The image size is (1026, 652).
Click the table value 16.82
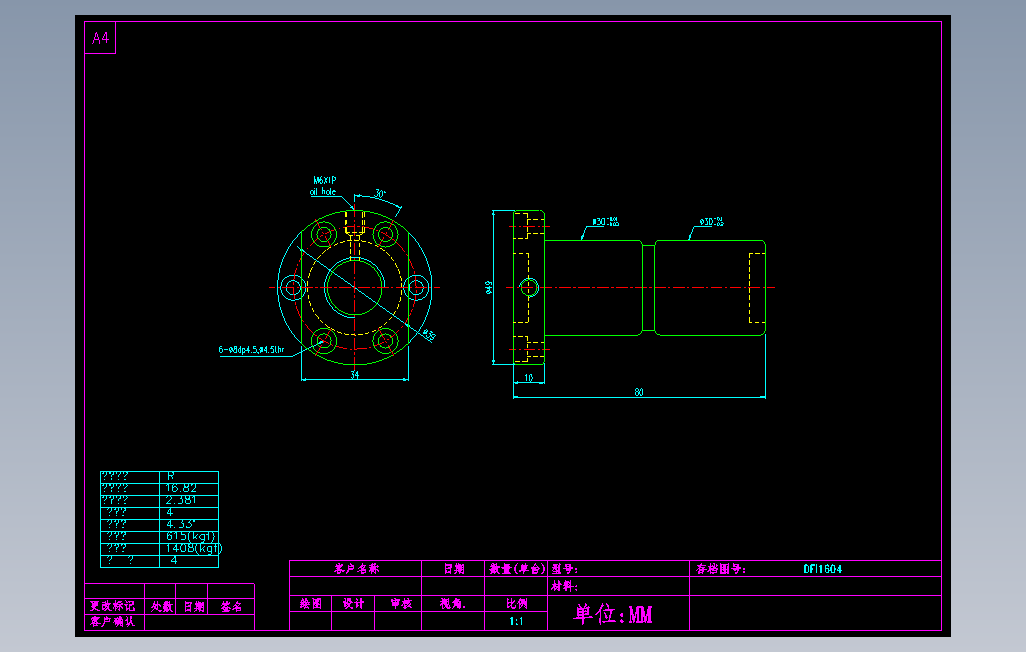(181, 488)
